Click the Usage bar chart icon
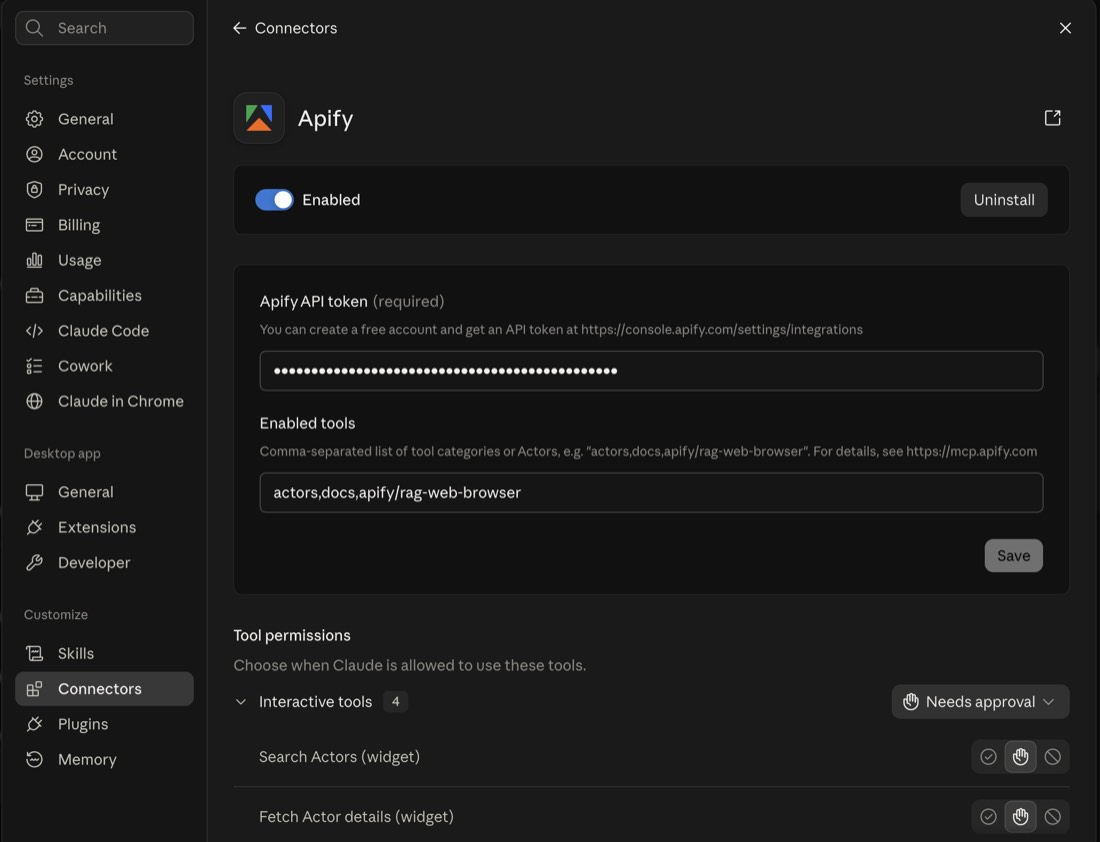Screen dimensions: 1100x842 pyautogui.click(x=34, y=260)
